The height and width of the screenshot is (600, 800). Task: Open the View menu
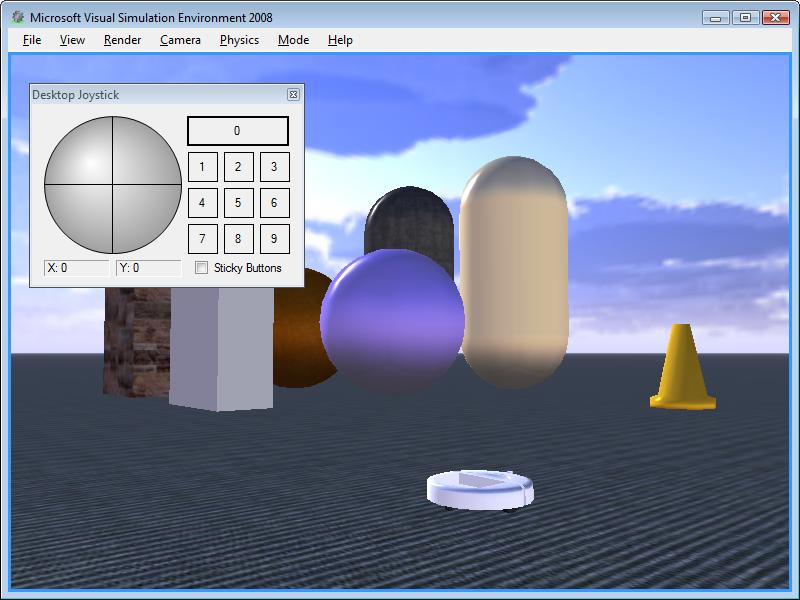point(72,40)
